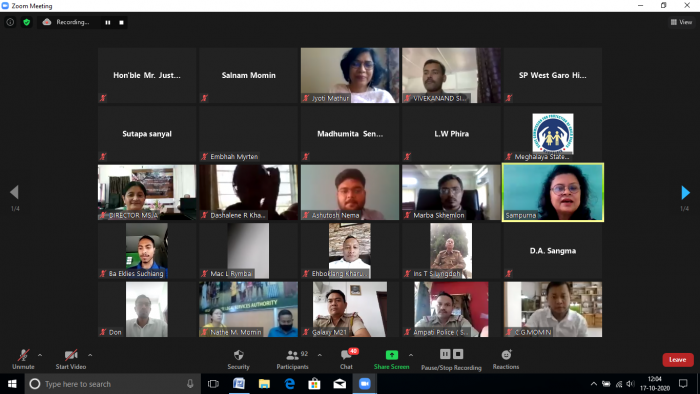Open the Chat panel
This screenshot has height=394, width=700.
coord(346,359)
